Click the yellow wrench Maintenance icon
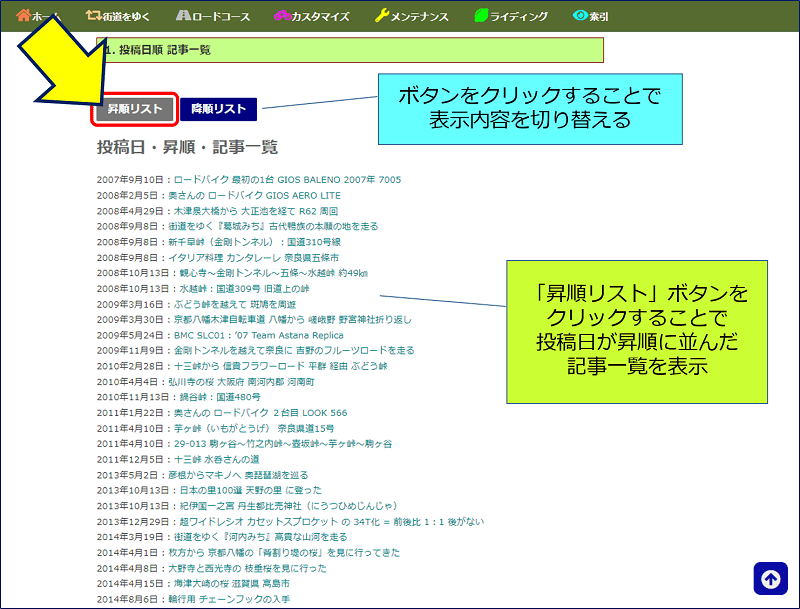 (382, 15)
